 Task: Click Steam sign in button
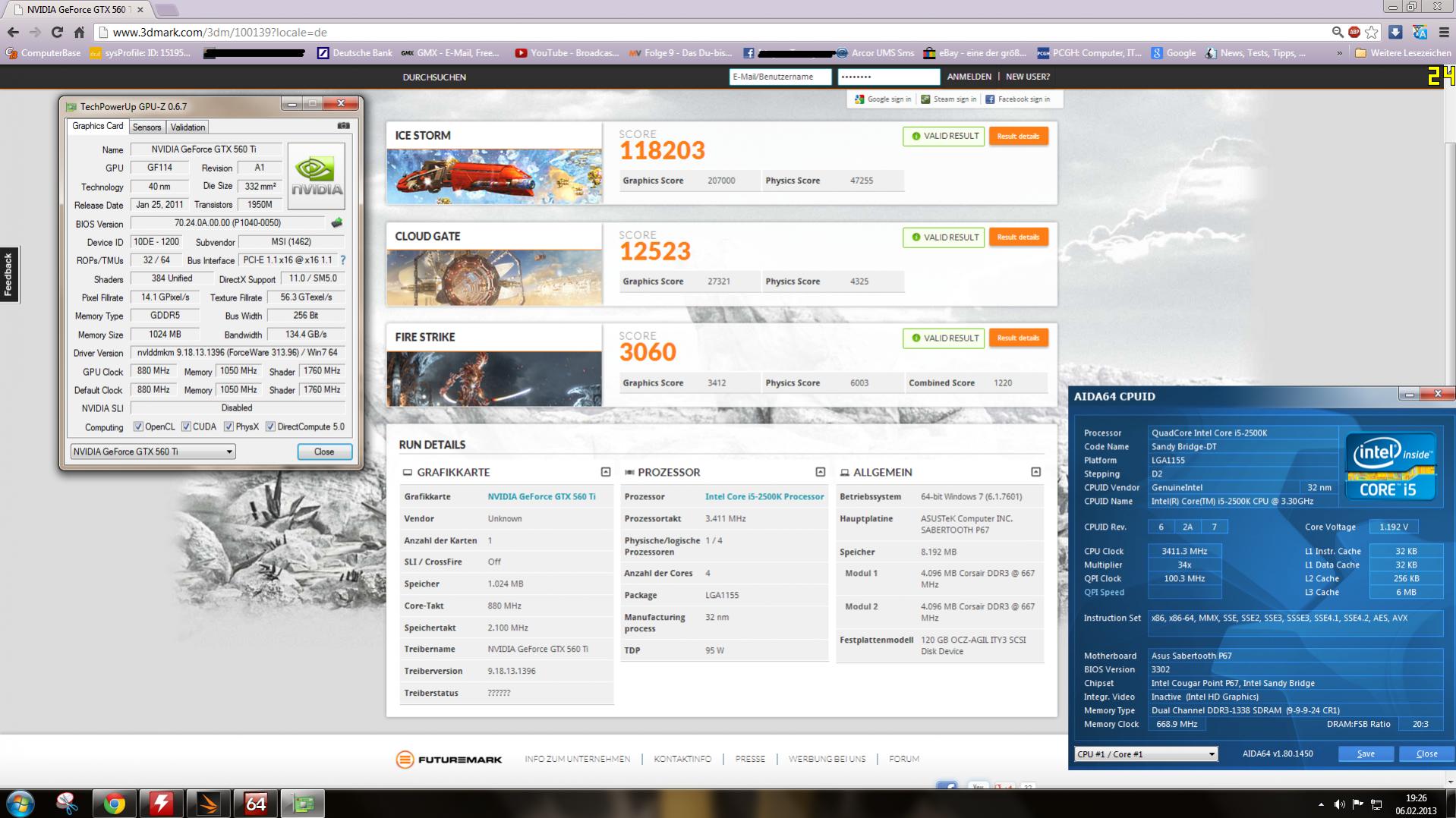[x=949, y=99]
